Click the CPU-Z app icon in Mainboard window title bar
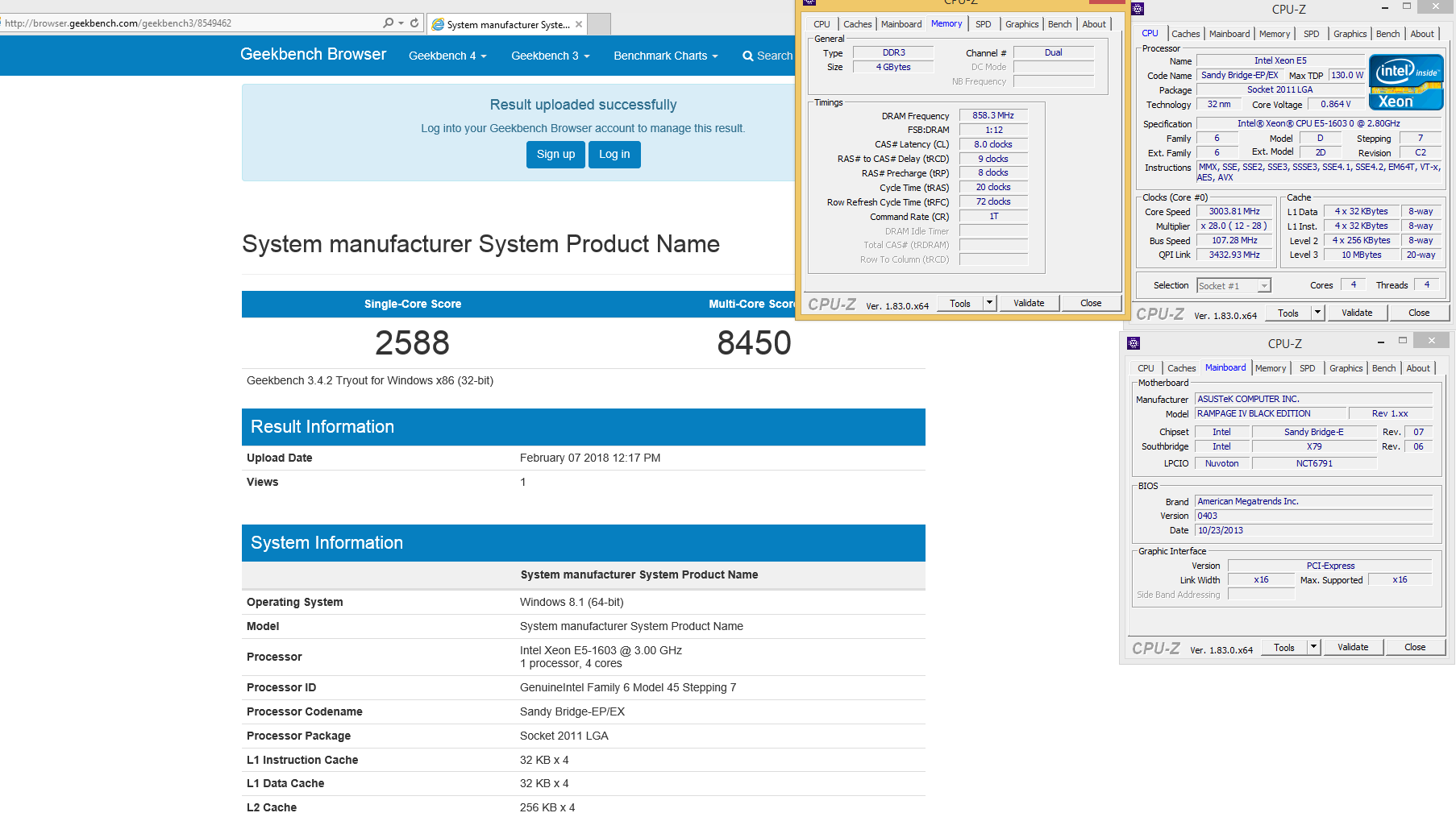 point(1134,343)
